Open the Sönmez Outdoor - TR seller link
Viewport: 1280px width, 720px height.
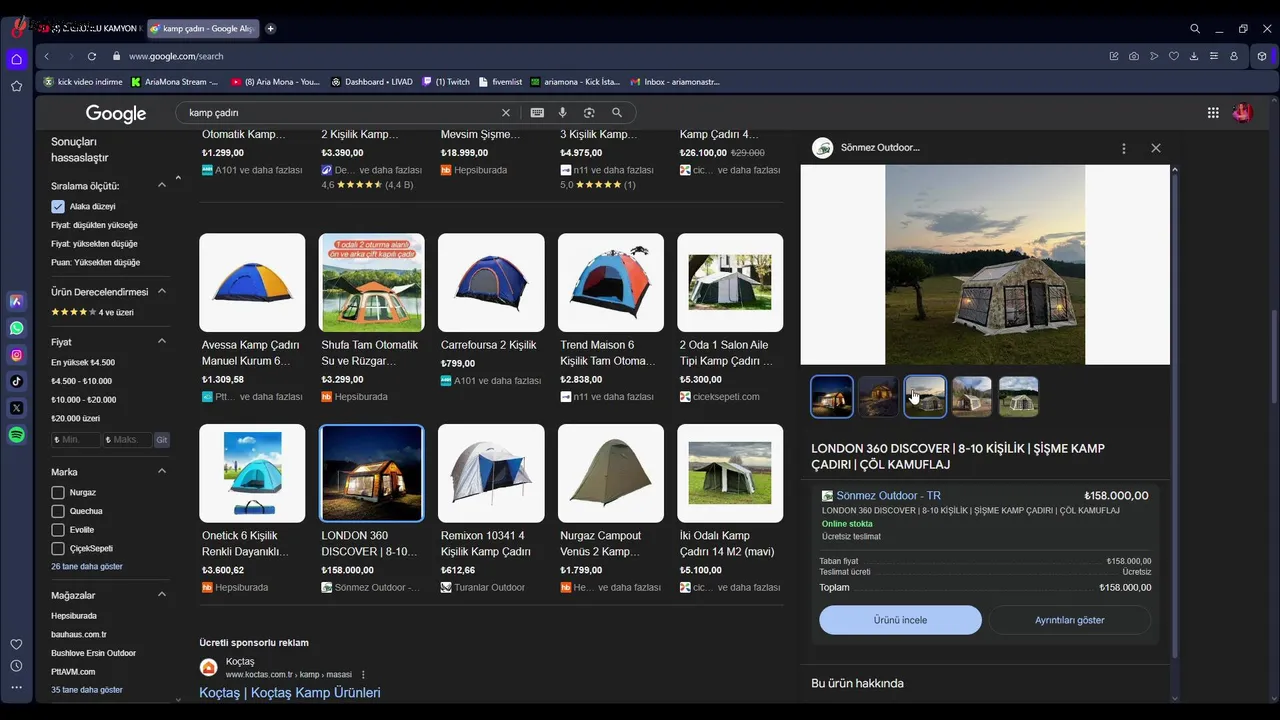point(888,496)
